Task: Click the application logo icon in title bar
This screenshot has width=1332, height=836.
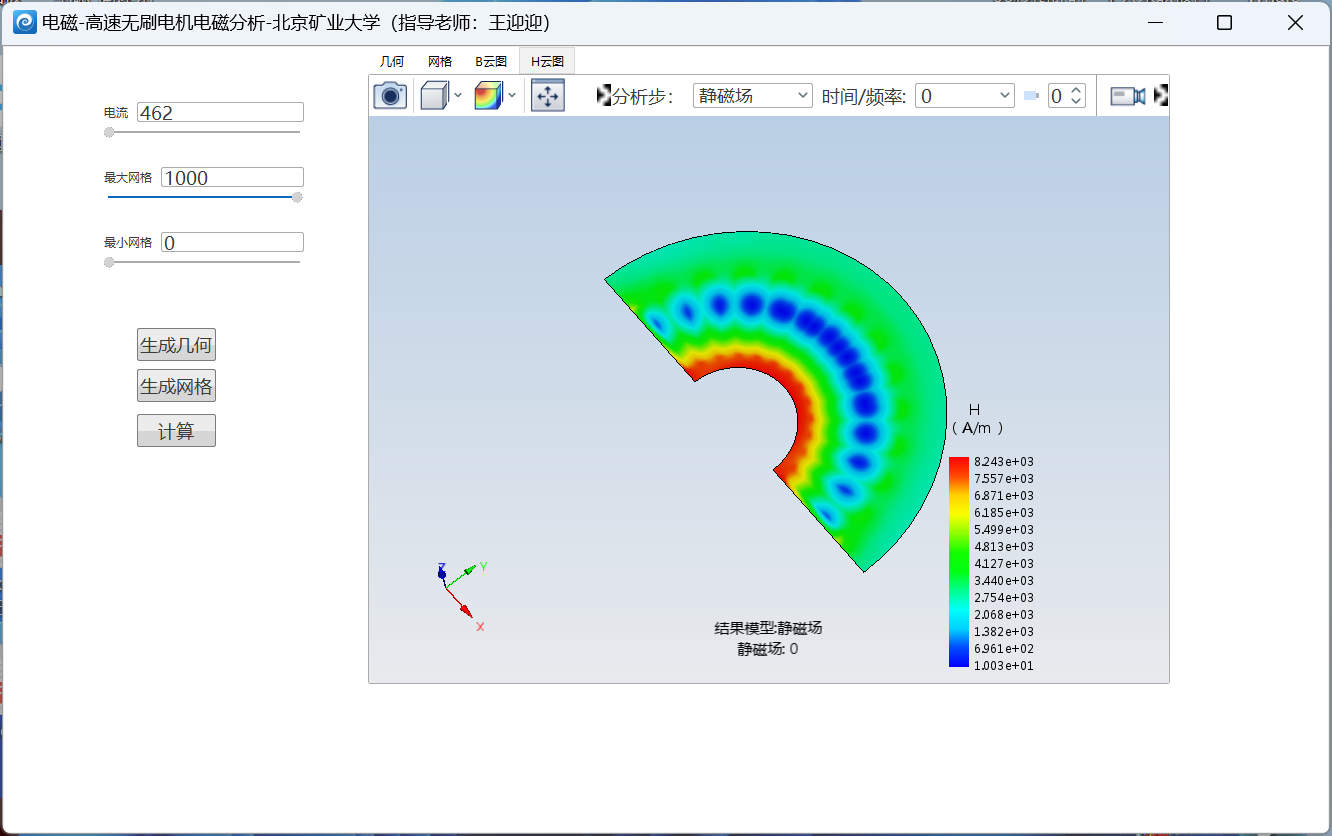Action: click(25, 22)
